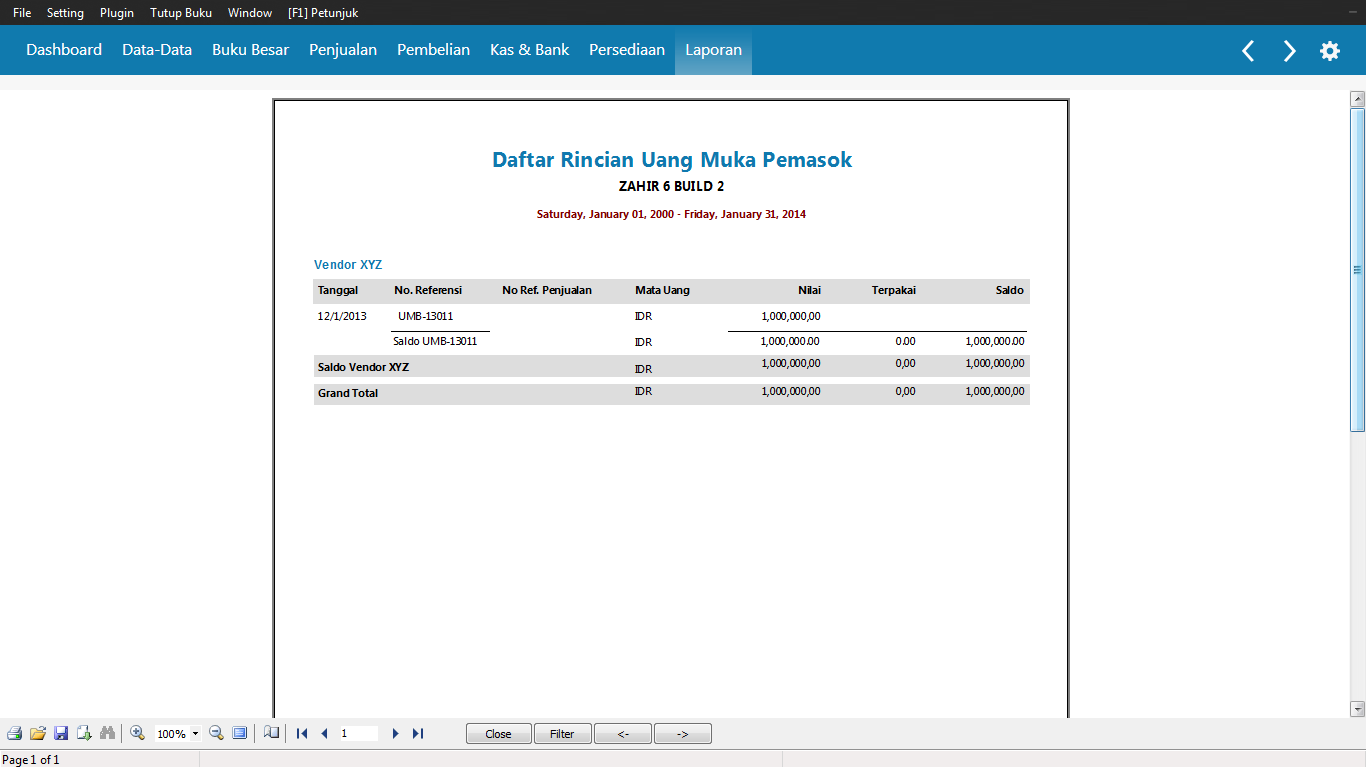The width and height of the screenshot is (1366, 768).
Task: Click the report date range text
Action: pyautogui.click(x=671, y=214)
